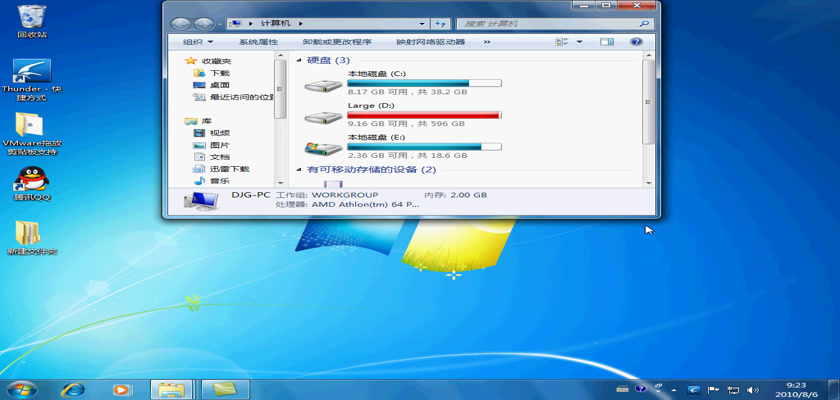Click the Local Disk (C:) drive icon
Image resolution: width=840 pixels, height=400 pixels.
(324, 84)
